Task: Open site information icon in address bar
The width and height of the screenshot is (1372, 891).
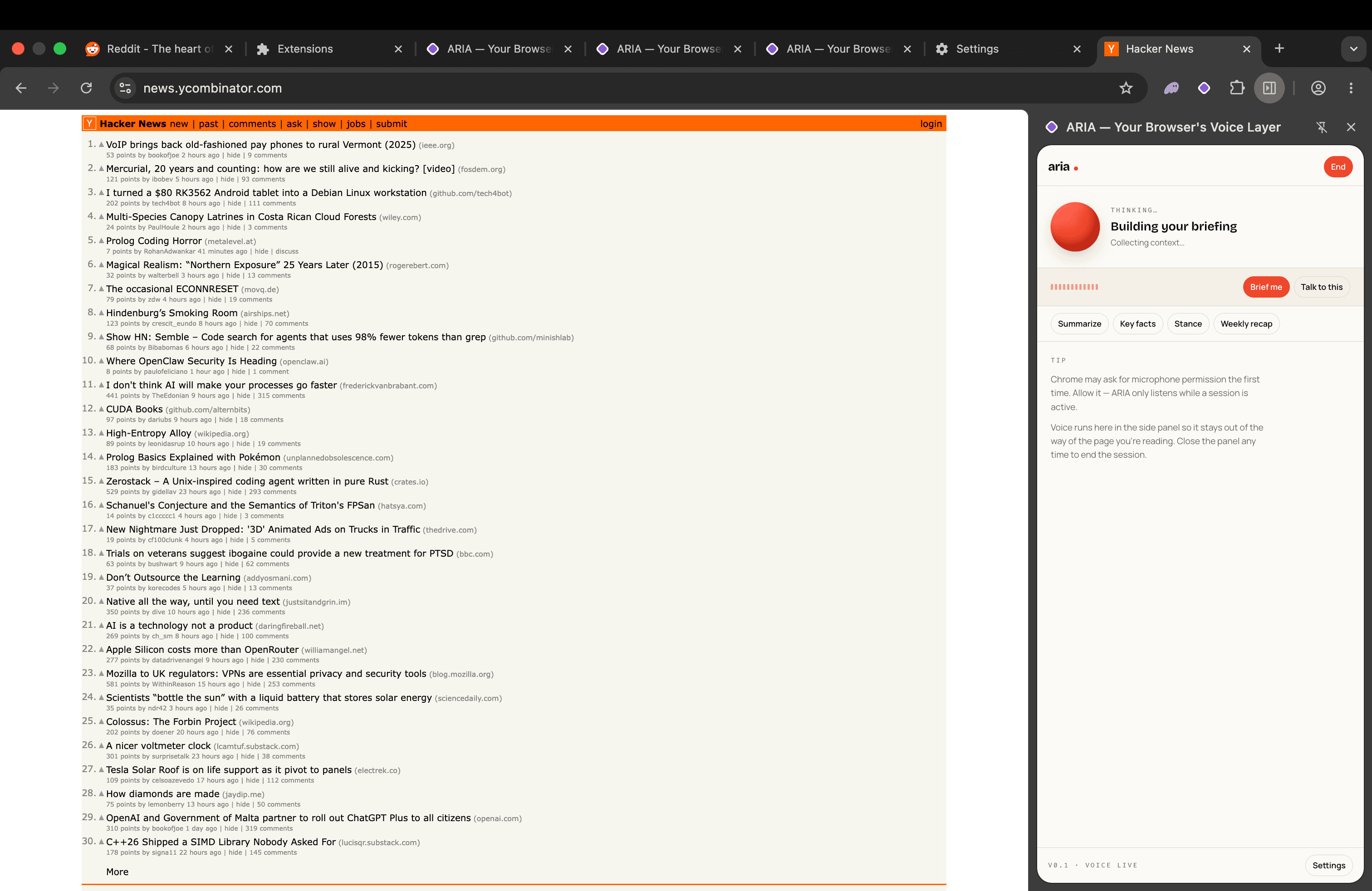Action: point(125,88)
